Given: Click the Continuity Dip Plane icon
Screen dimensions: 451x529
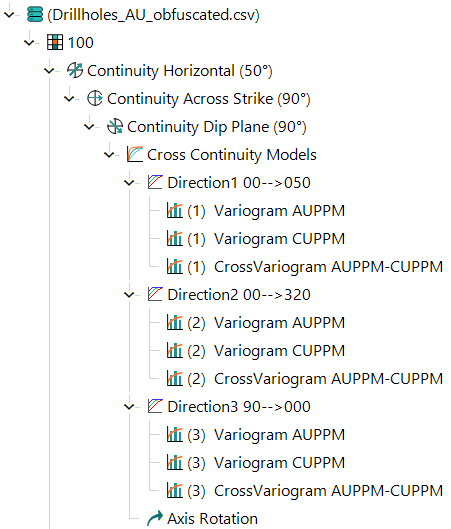Looking at the screenshot, I should (115, 127).
